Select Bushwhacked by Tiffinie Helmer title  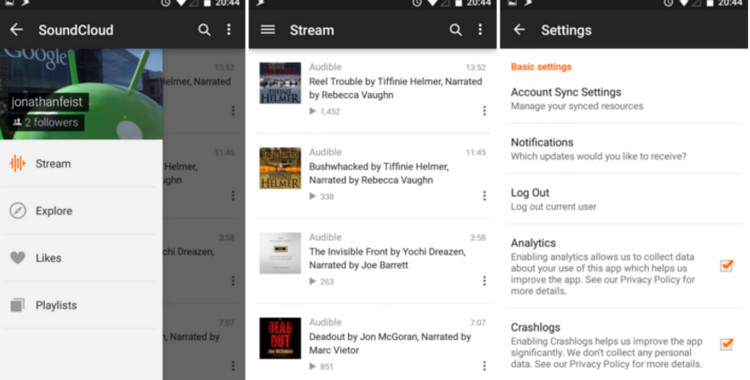coord(379,173)
